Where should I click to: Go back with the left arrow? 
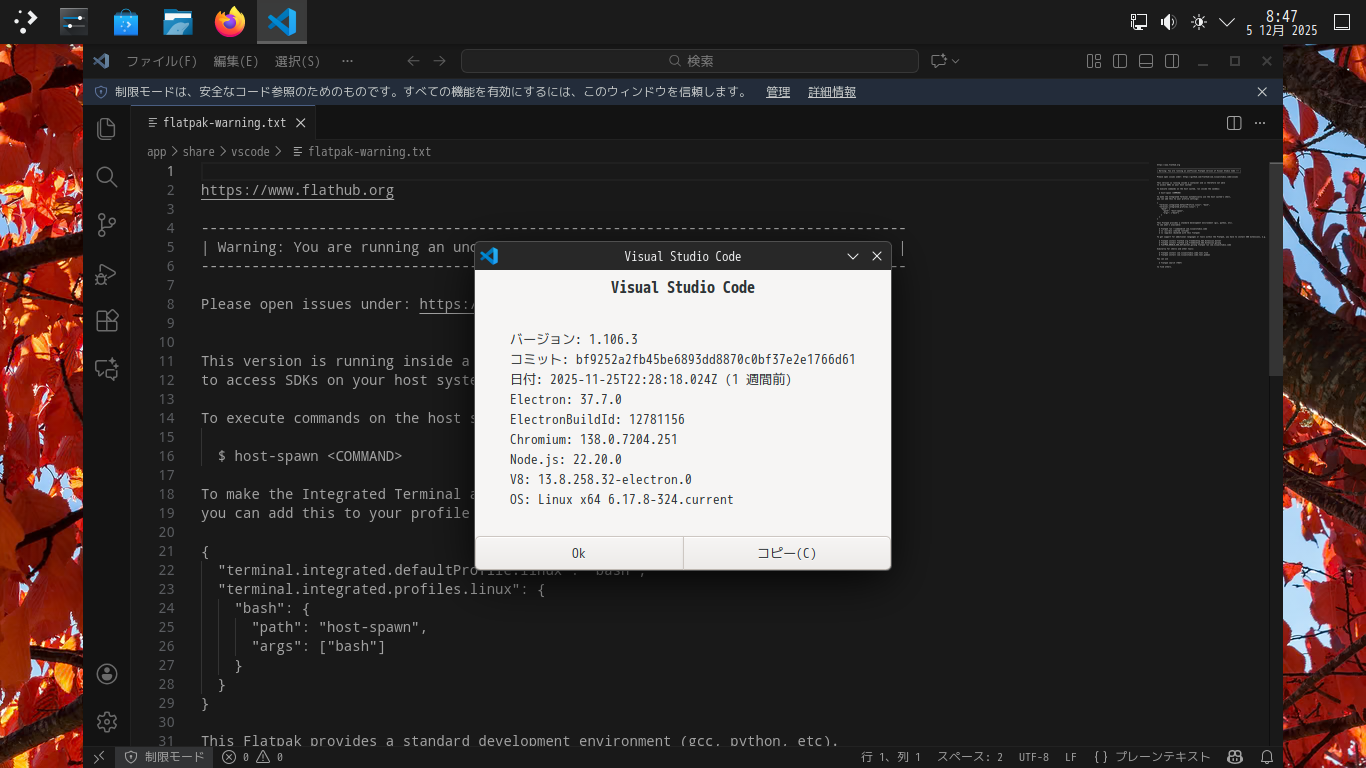click(413, 61)
